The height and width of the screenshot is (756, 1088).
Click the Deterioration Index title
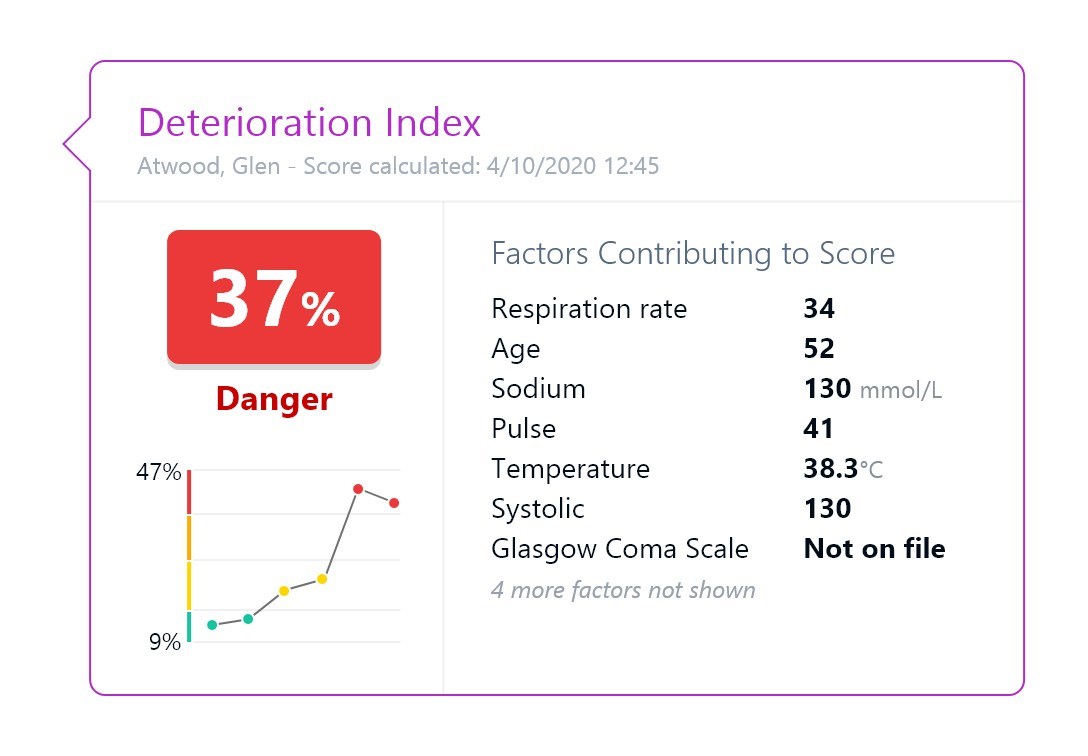309,123
